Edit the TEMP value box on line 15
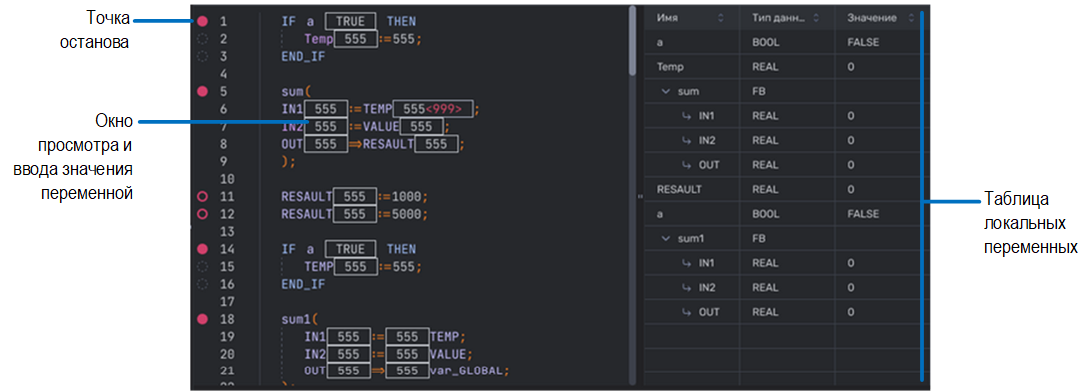The width and height of the screenshot is (1092, 392). 356,267
